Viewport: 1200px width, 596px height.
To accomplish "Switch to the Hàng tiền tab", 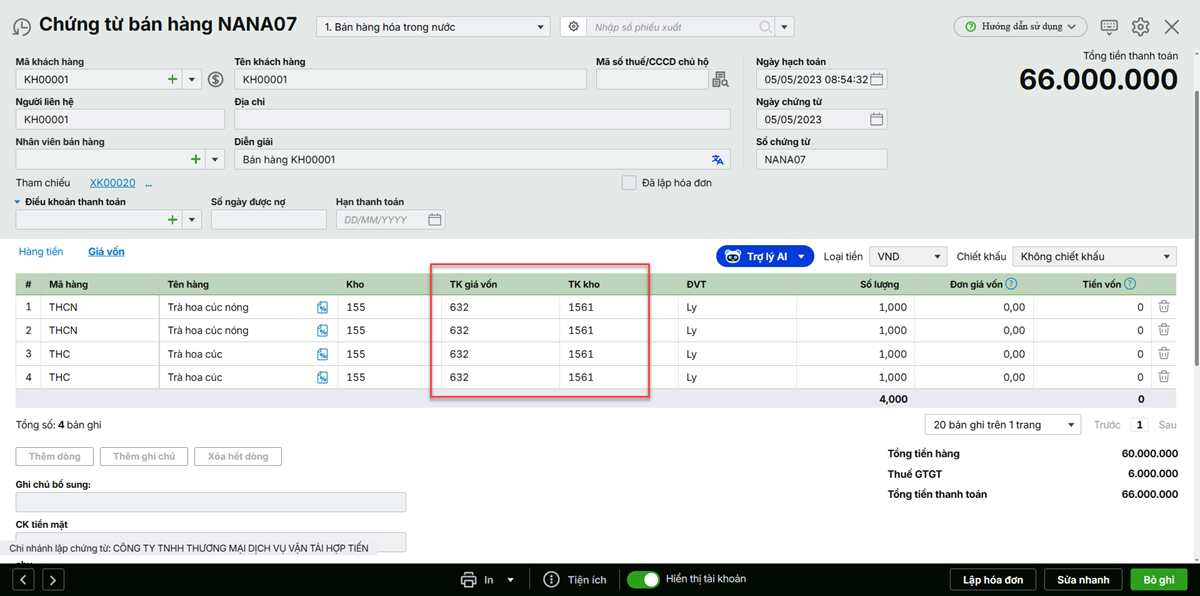I will (41, 252).
